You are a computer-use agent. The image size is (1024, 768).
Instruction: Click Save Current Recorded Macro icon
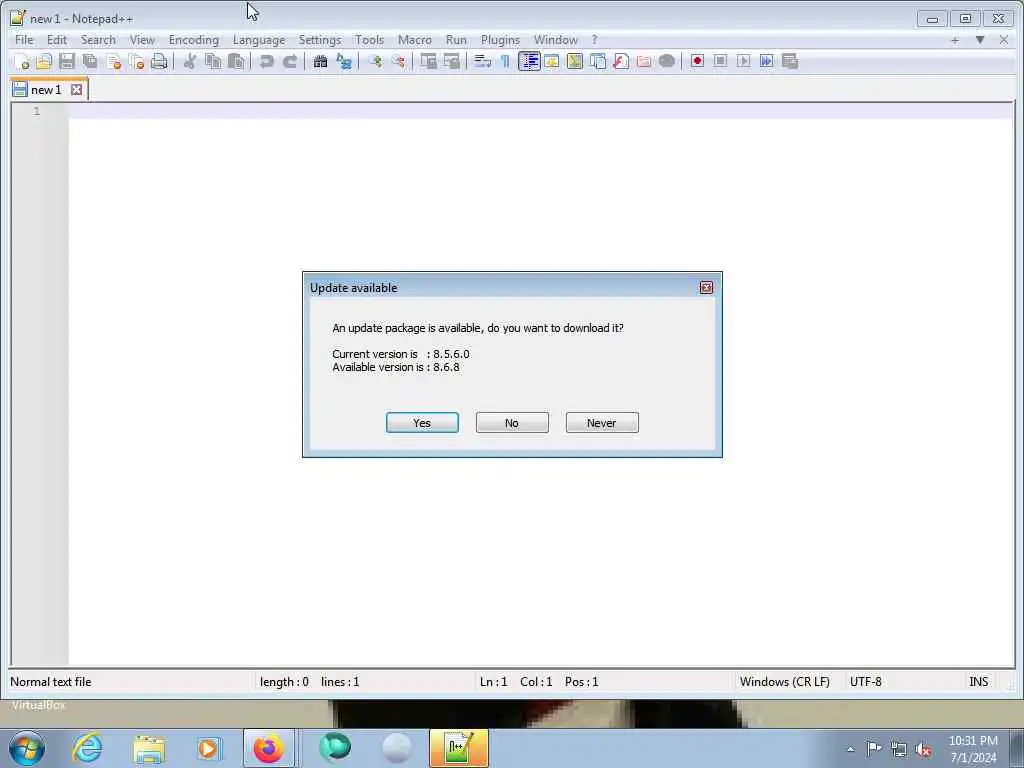tap(790, 61)
